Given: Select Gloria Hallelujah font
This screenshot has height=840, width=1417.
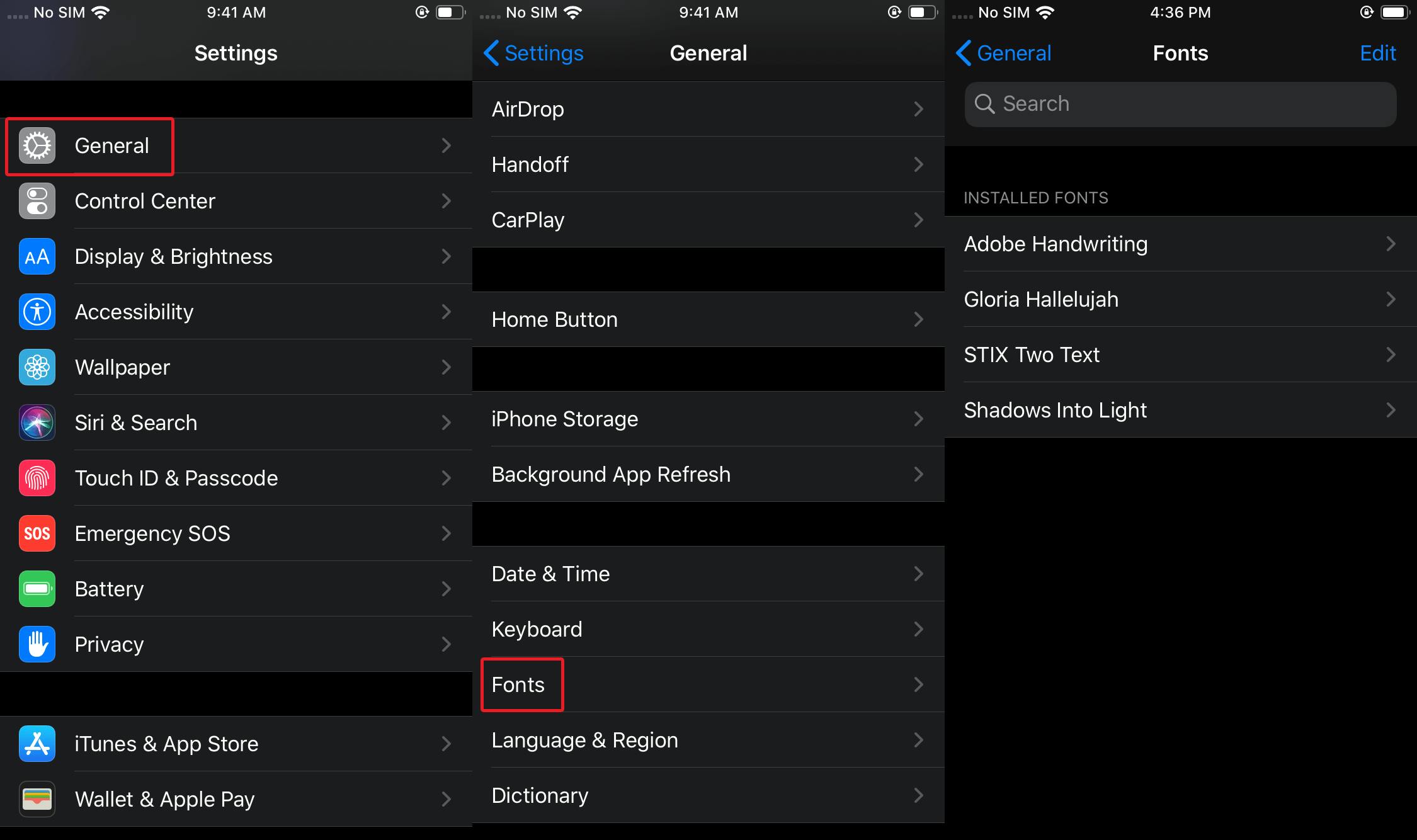Looking at the screenshot, I should pyautogui.click(x=1181, y=299).
